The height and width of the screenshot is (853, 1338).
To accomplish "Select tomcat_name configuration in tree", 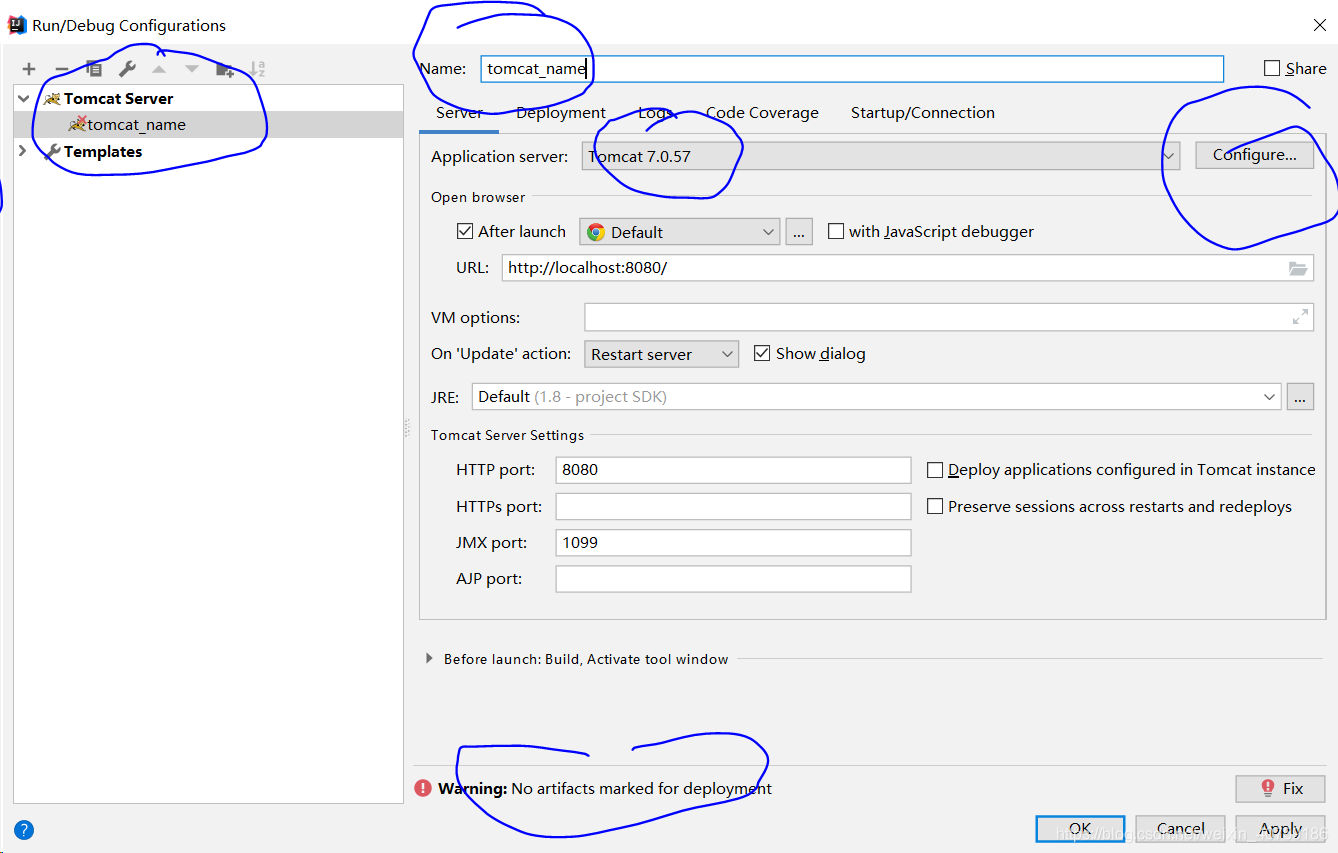I will click(x=208, y=125).
